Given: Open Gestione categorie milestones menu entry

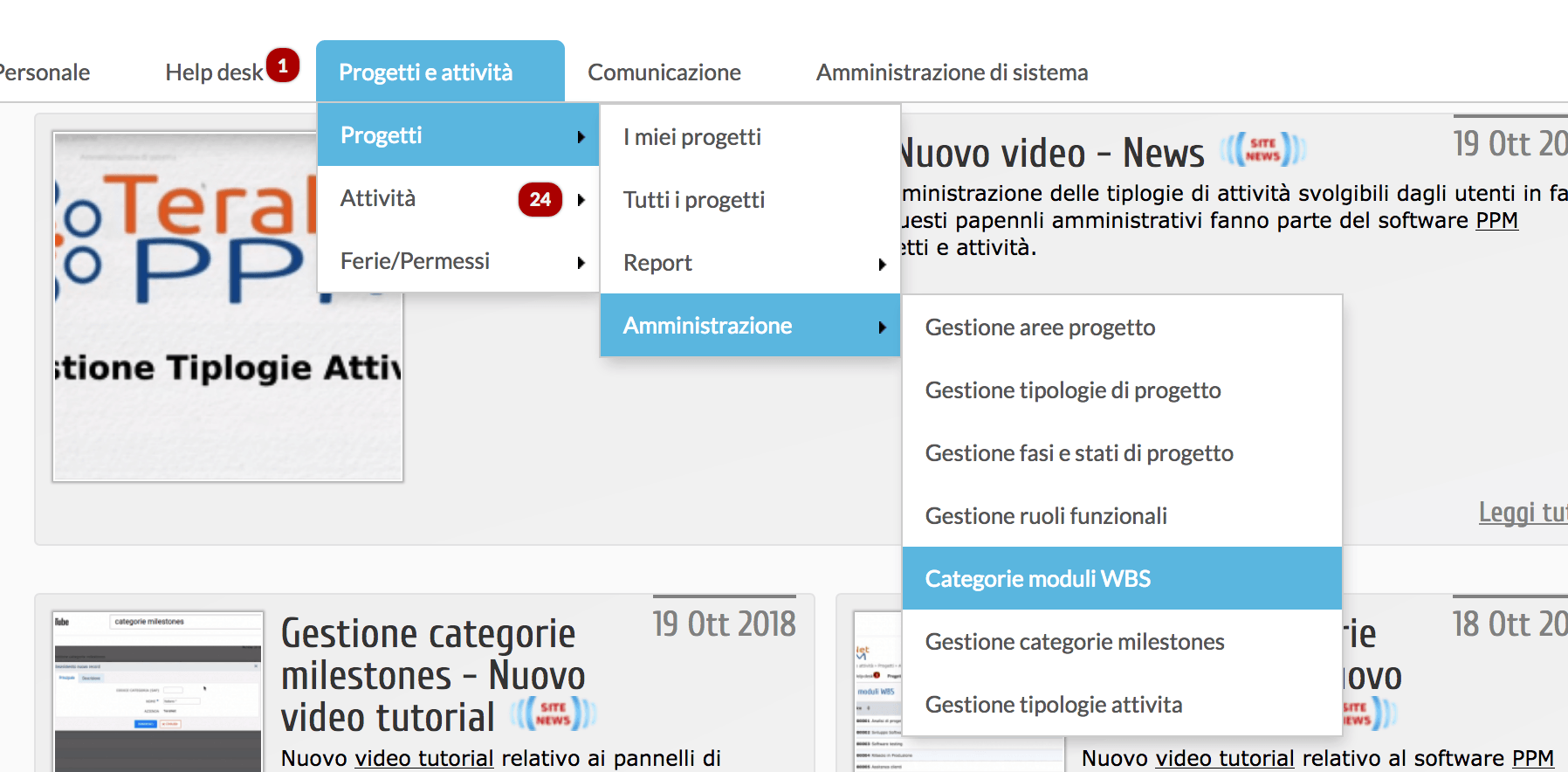Looking at the screenshot, I should point(1122,642).
